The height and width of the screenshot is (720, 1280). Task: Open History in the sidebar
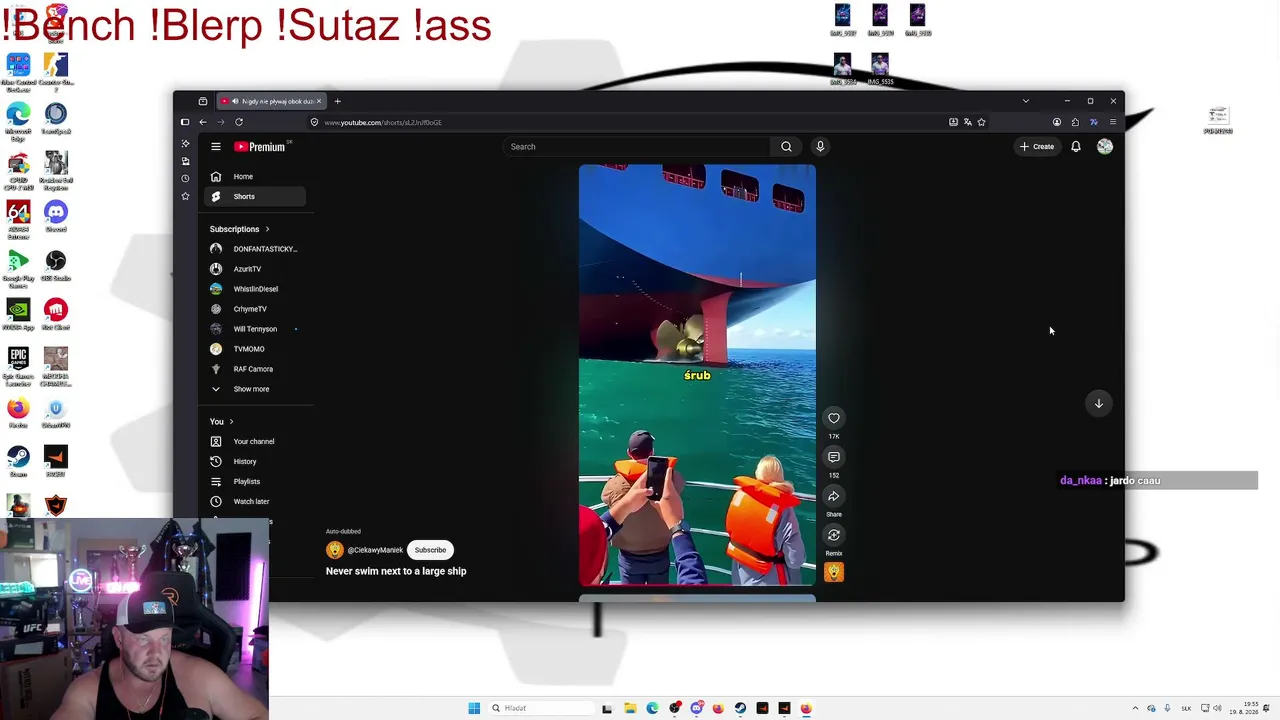(x=255, y=461)
